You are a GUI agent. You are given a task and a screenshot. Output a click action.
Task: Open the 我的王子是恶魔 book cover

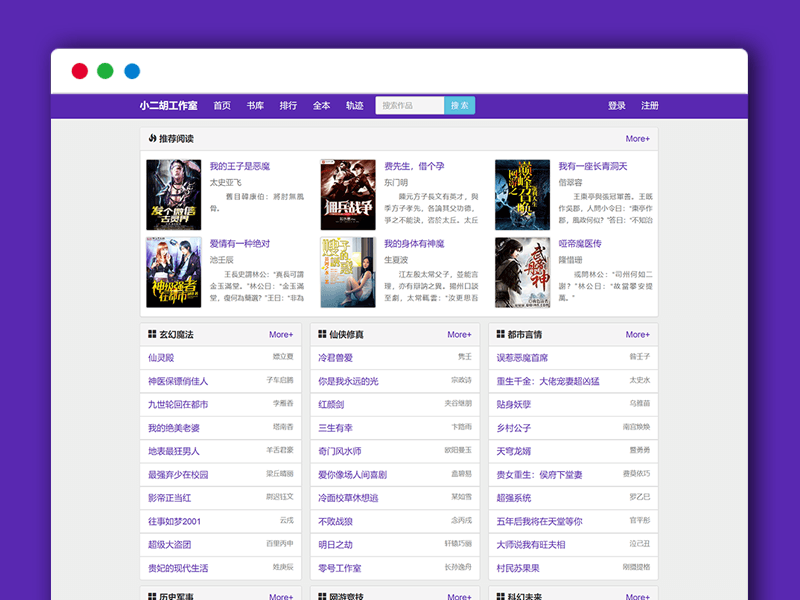174,194
